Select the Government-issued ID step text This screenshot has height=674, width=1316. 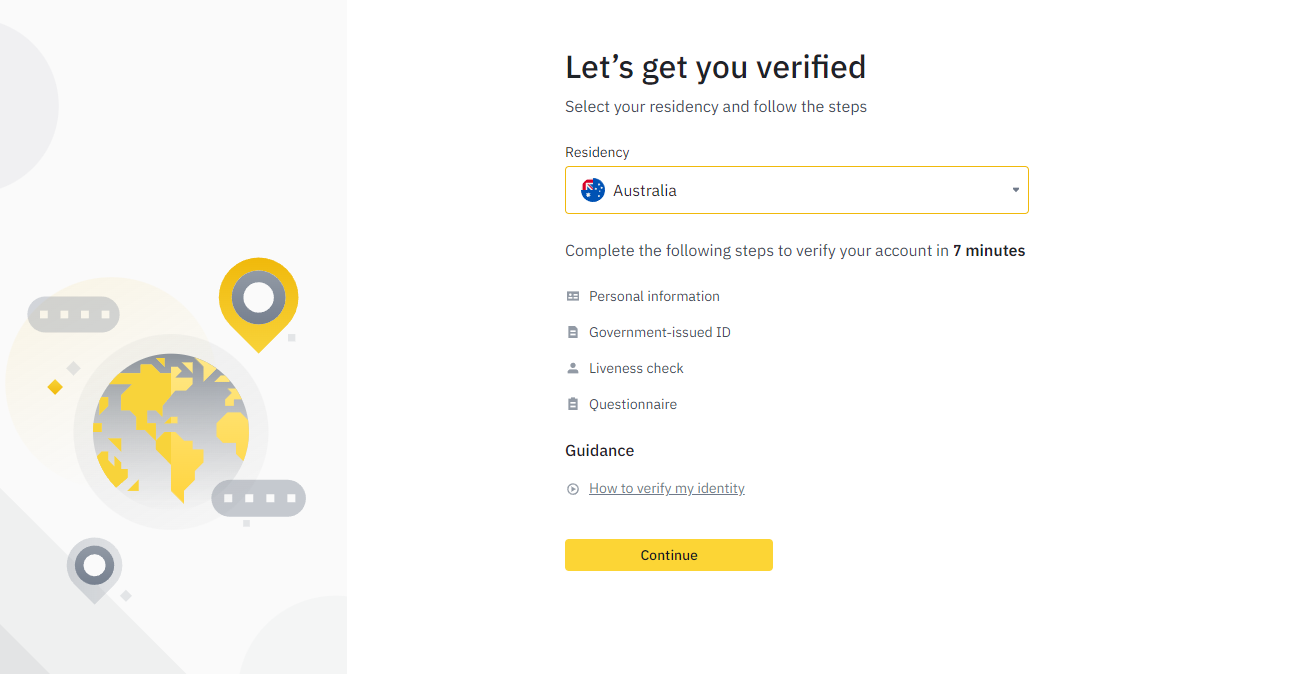click(x=659, y=332)
